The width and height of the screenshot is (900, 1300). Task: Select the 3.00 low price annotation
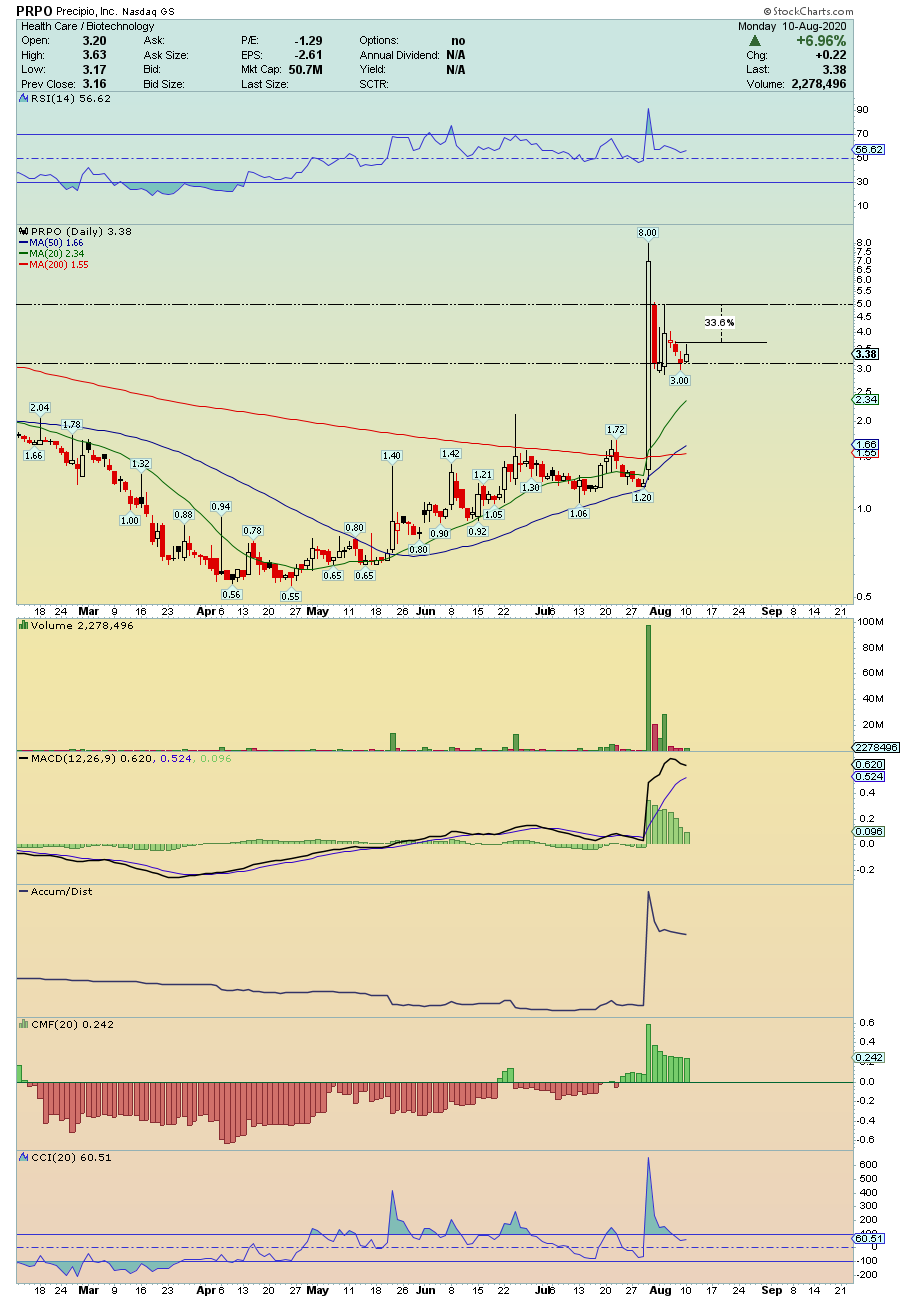pyautogui.click(x=679, y=380)
